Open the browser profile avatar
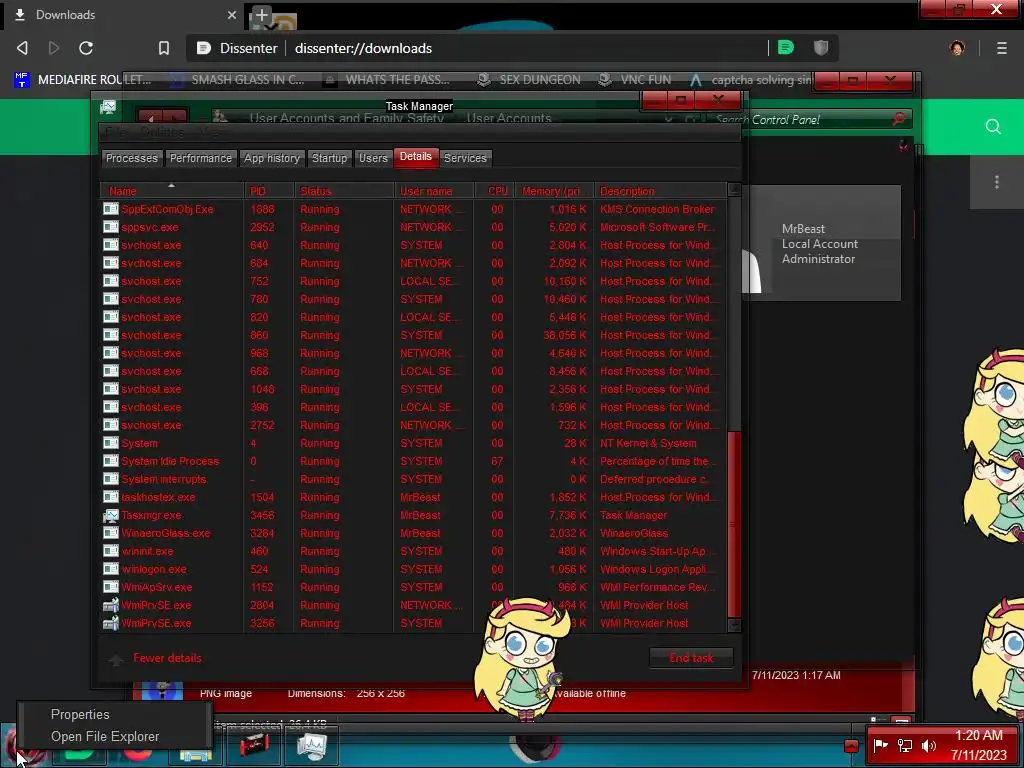Screen dimensions: 1024x768 click(x=957, y=48)
